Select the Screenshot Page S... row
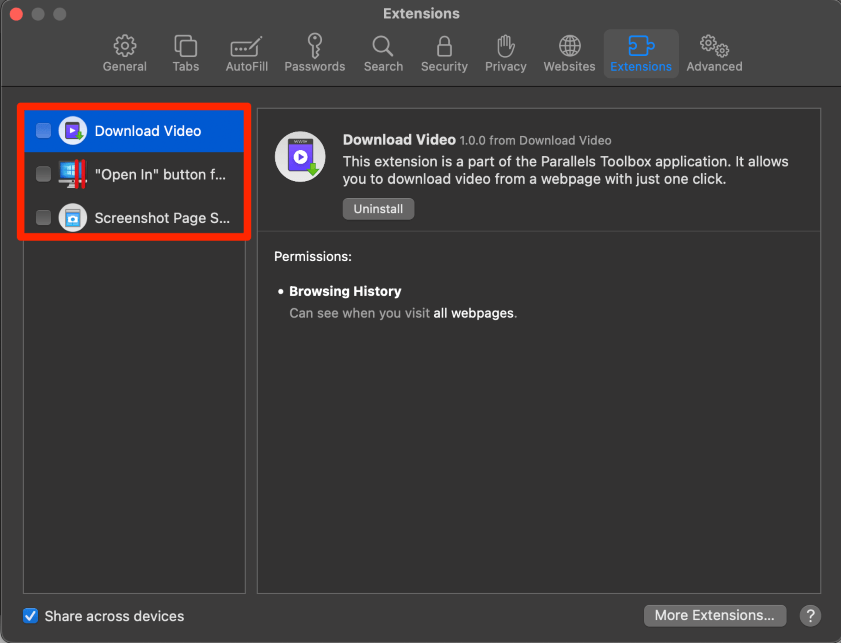 134,217
